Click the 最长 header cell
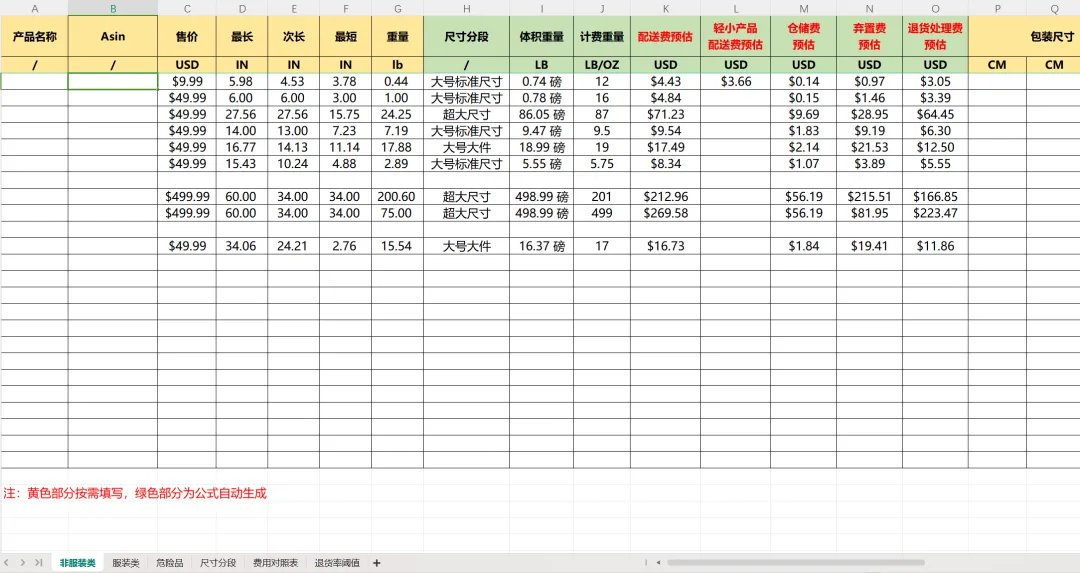 click(242, 37)
